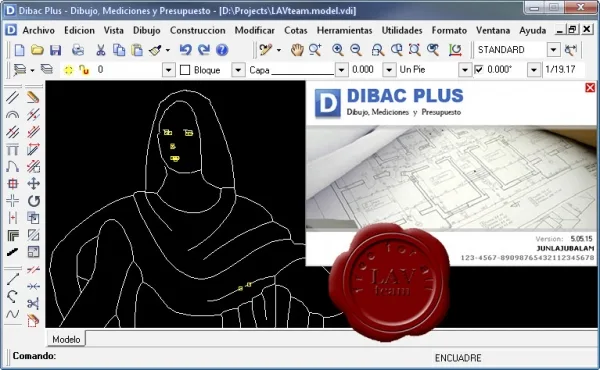600x370 pixels.
Task: Click the Comando input line
Action: [222, 356]
